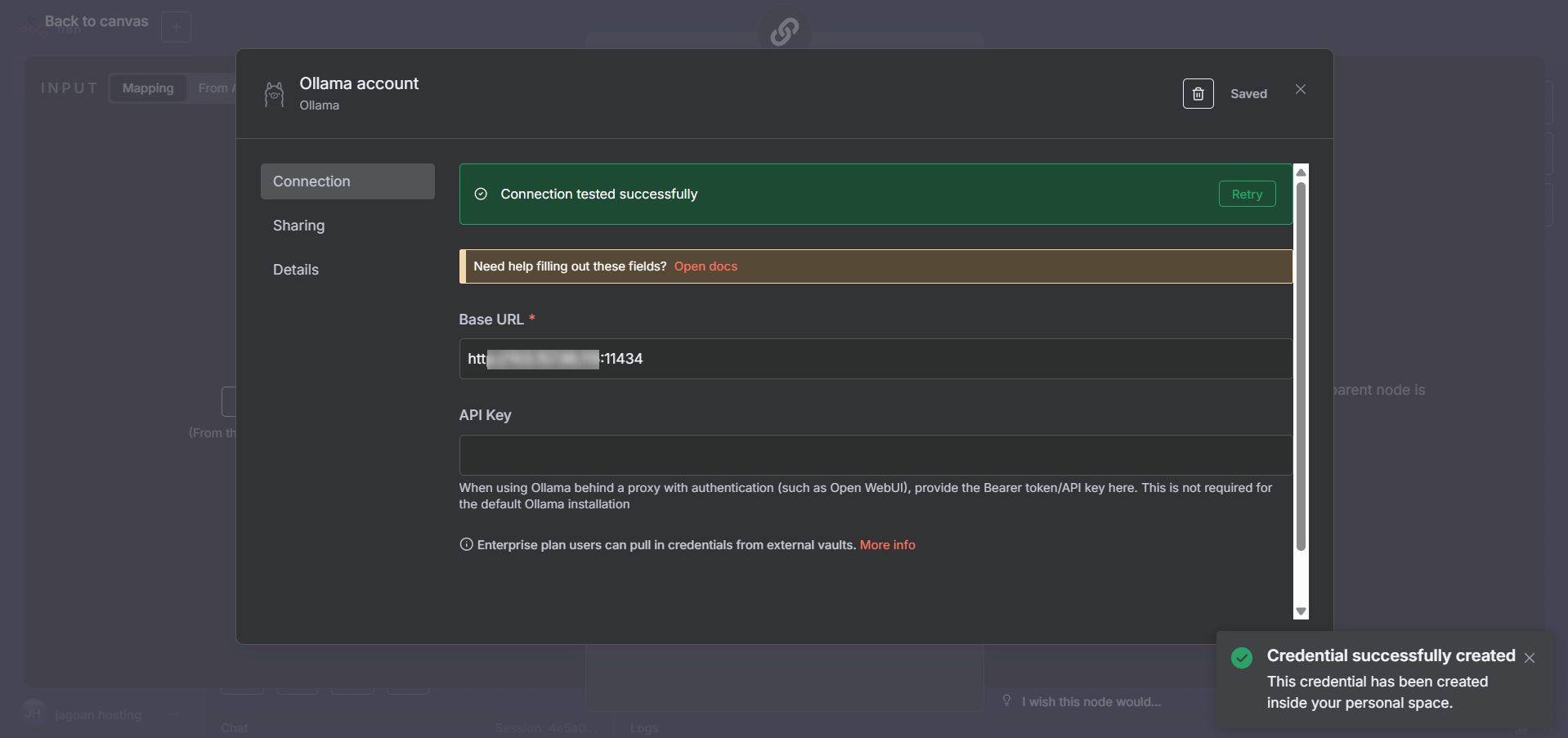
Task: Click the jagoan hosting user avatar
Action: click(34, 713)
